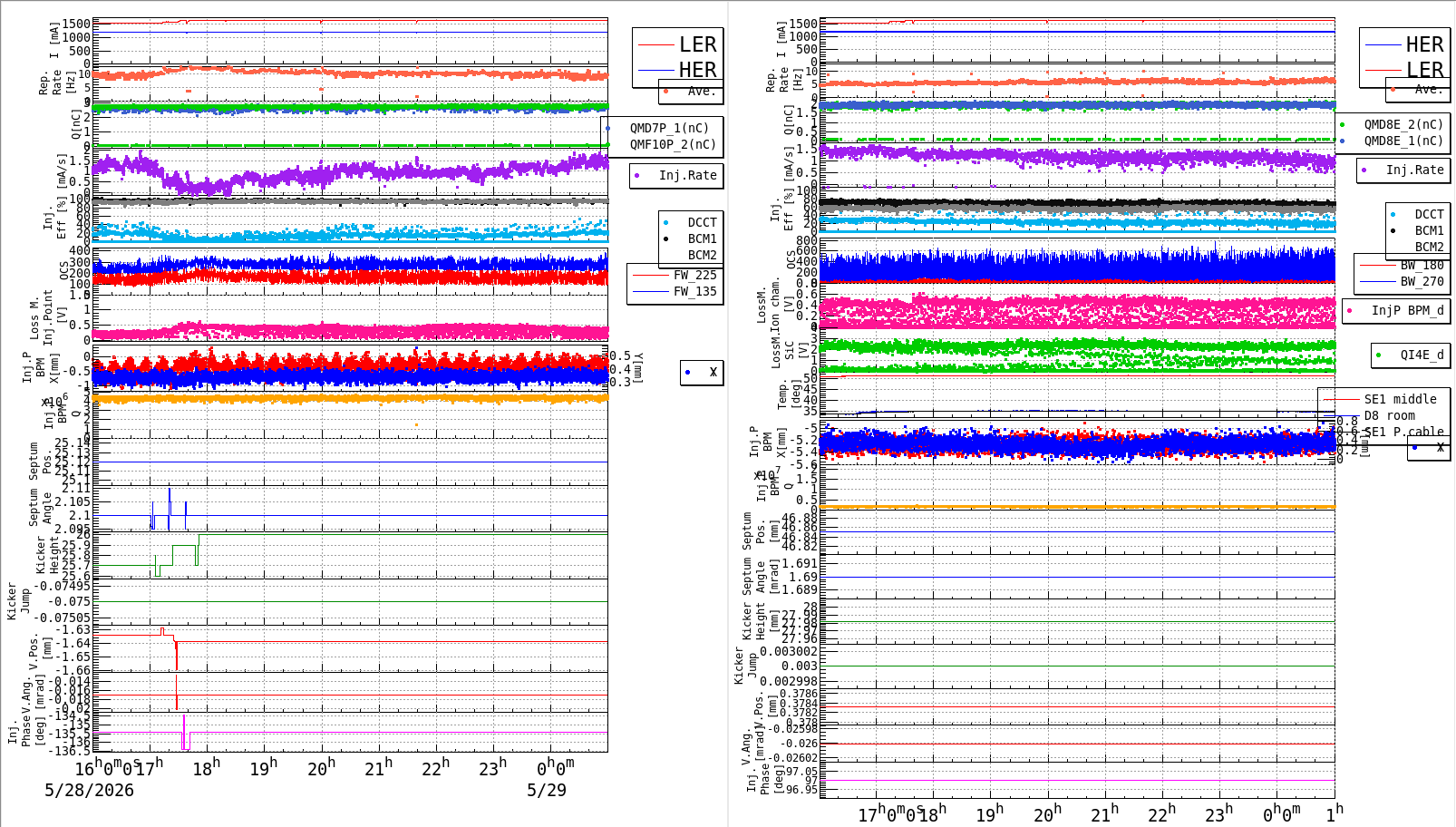The height and width of the screenshot is (827, 1456).
Task: Click the -1.63 V.Pos. tick value
Action: [73, 629]
